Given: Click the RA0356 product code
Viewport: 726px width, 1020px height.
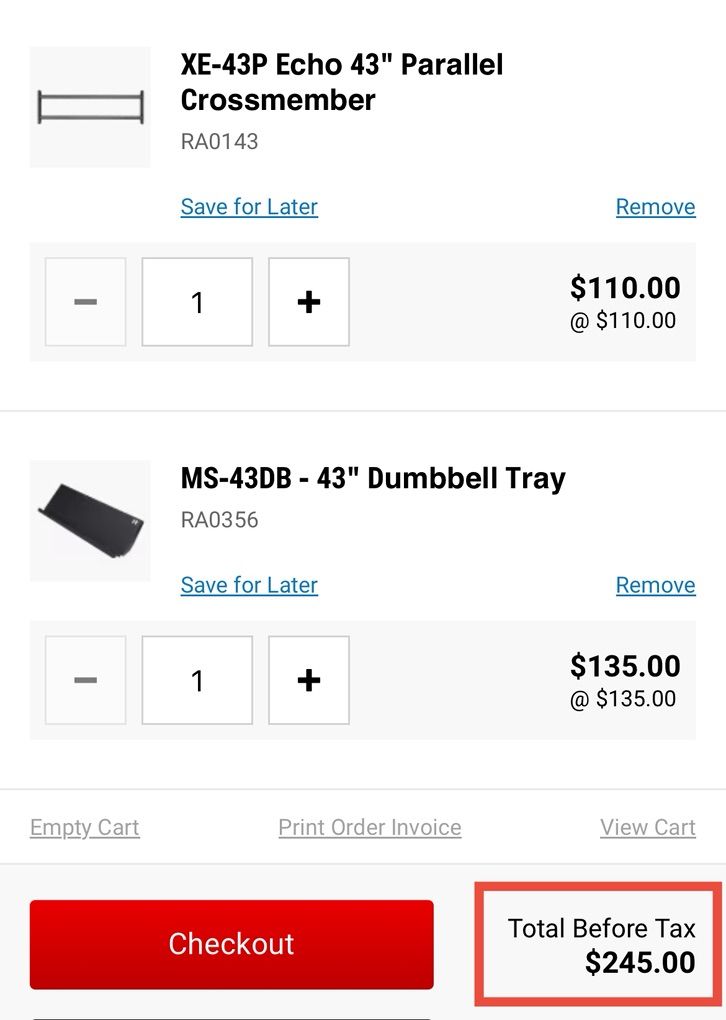Looking at the screenshot, I should pos(219,520).
